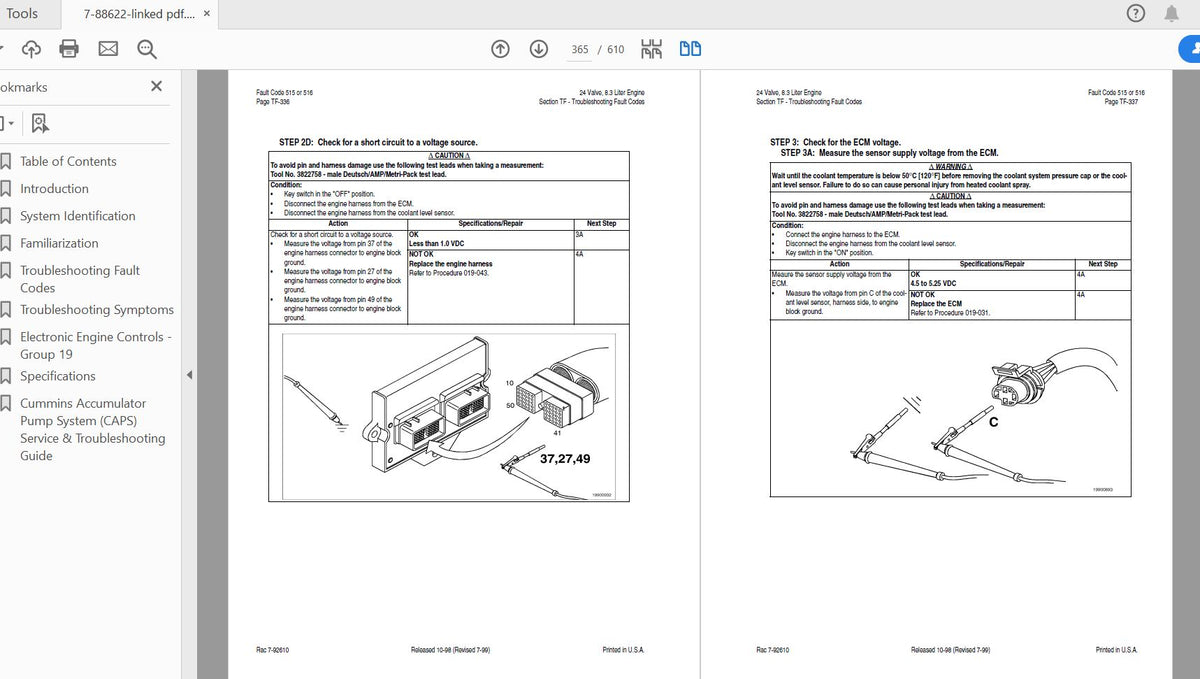This screenshot has height=679, width=1200.
Task: Click 'Replace the ECM' text
Action: click(x=936, y=304)
